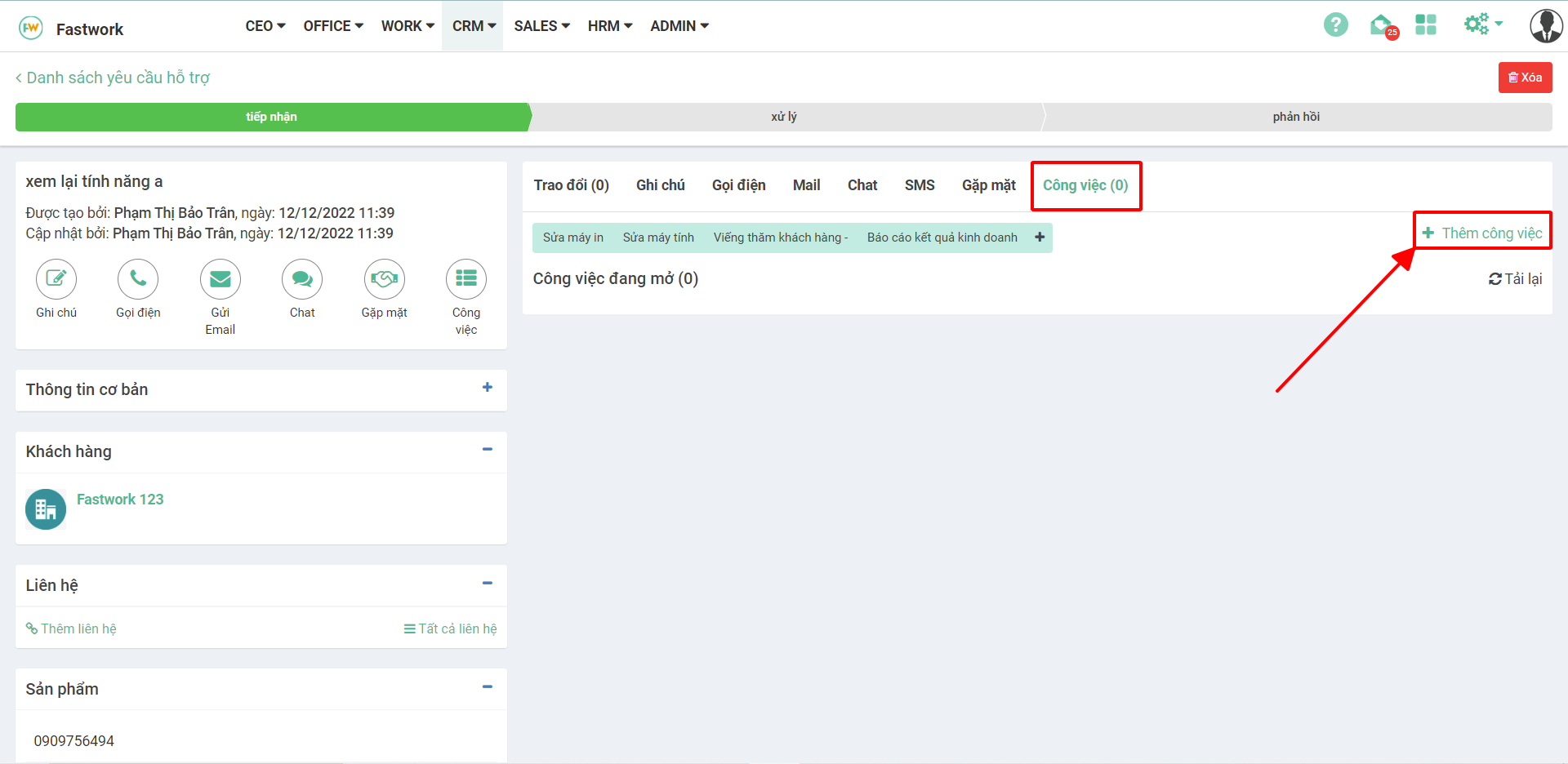Open the settings gear dropdown
This screenshot has height=764, width=1568.
pyautogui.click(x=1482, y=24)
